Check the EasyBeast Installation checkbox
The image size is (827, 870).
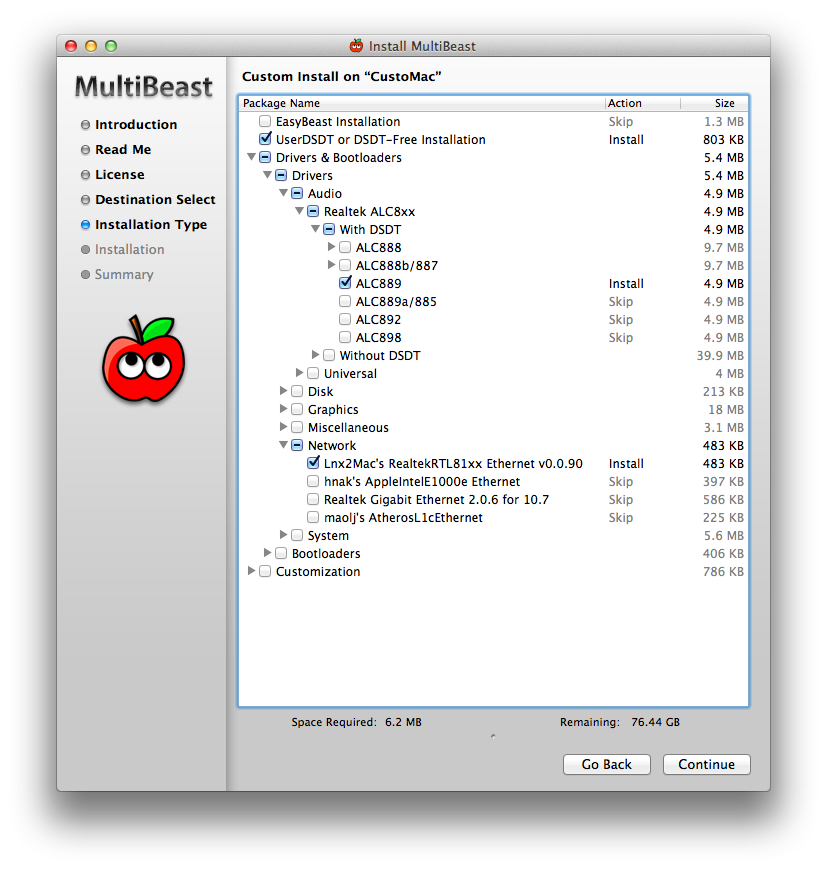pyautogui.click(x=265, y=122)
